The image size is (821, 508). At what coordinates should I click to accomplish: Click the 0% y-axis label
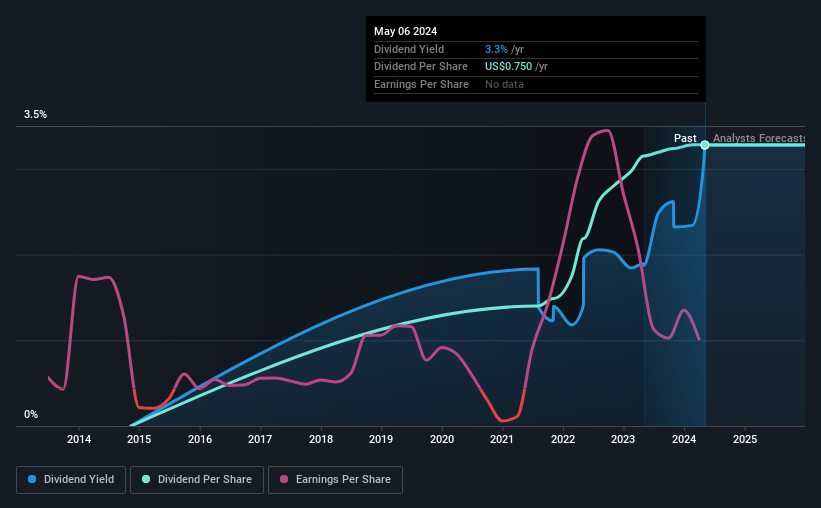click(31, 414)
